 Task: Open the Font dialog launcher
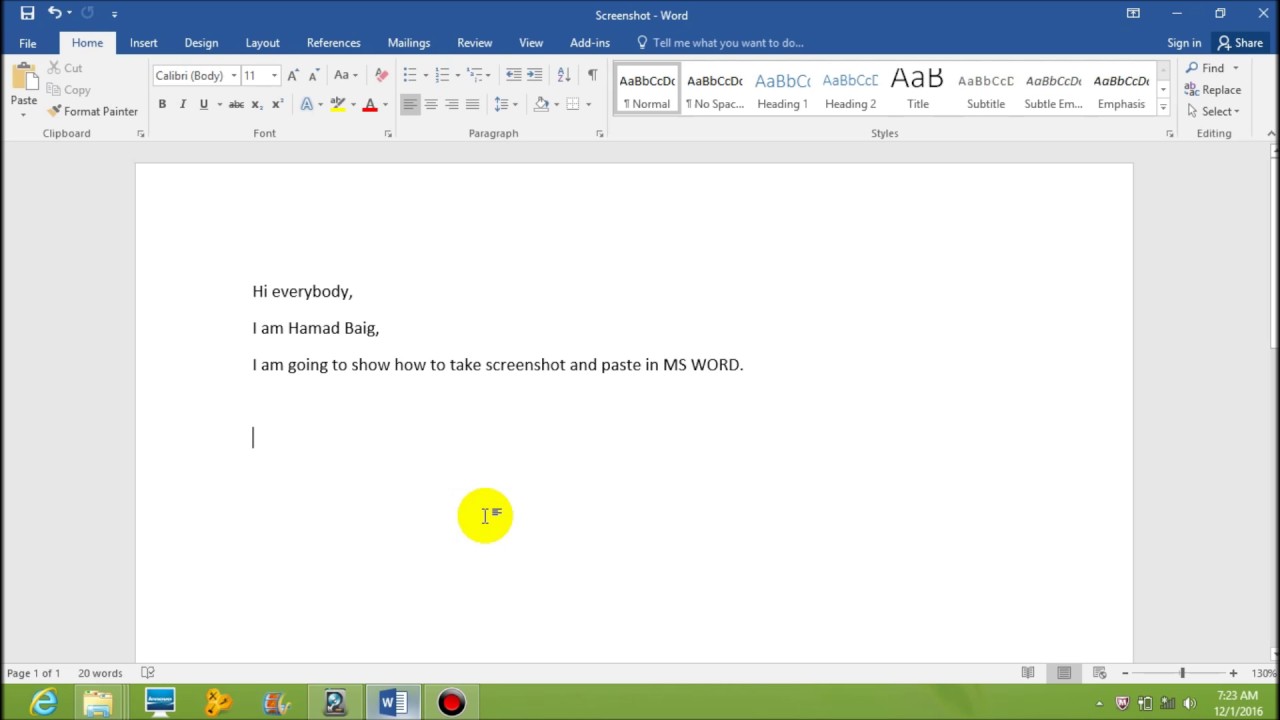click(388, 133)
